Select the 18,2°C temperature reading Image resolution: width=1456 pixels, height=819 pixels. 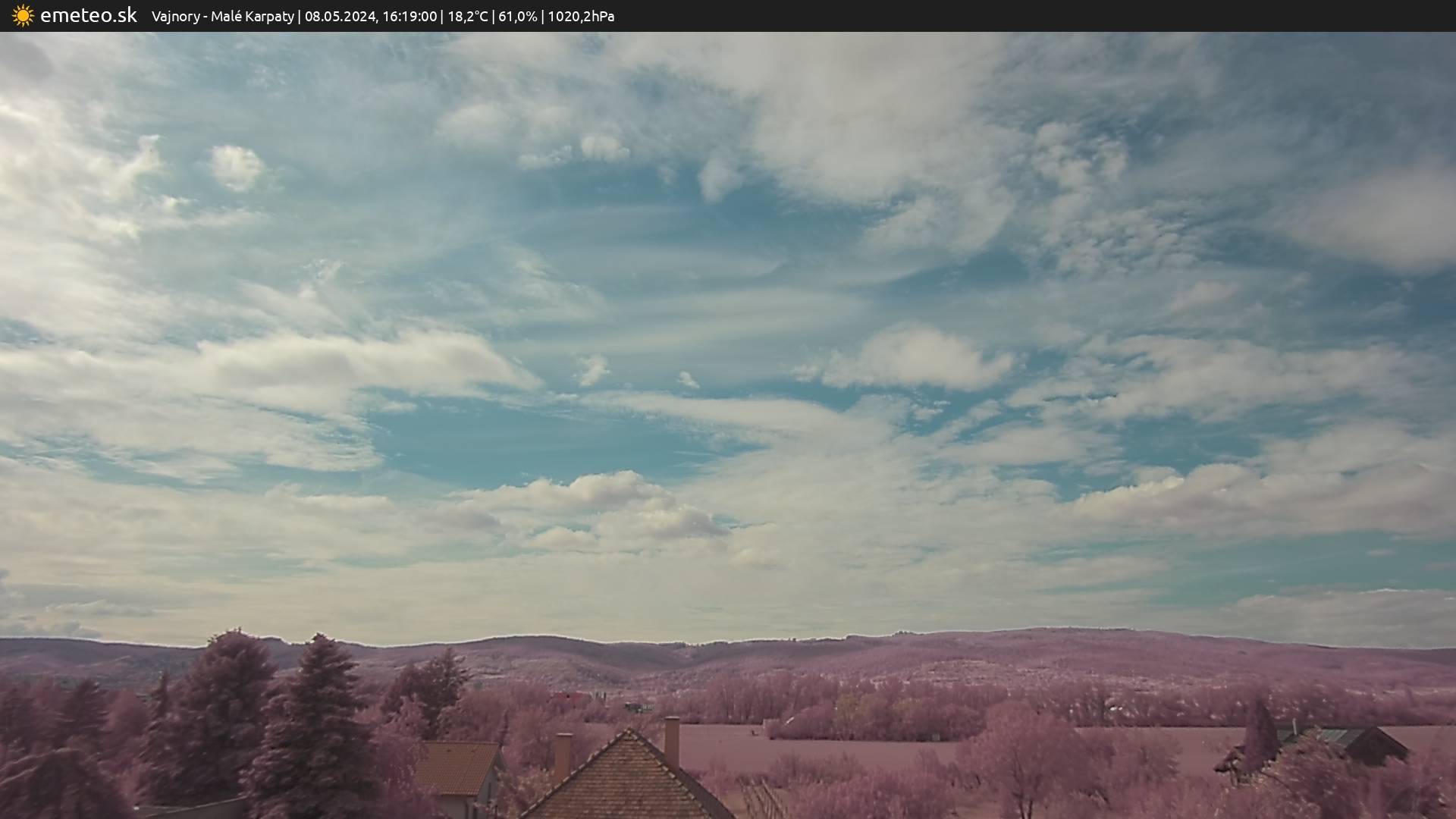[467, 16]
